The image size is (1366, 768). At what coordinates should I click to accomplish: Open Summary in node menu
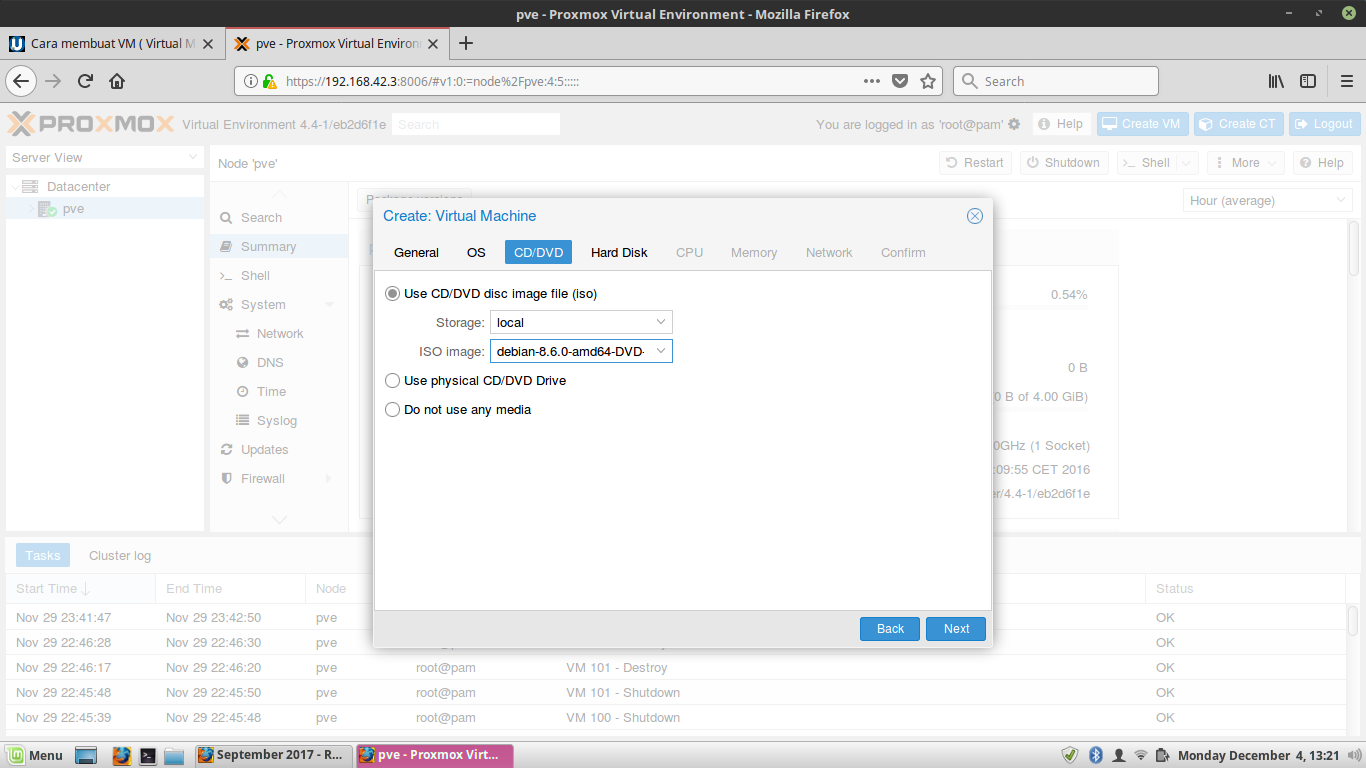point(268,246)
